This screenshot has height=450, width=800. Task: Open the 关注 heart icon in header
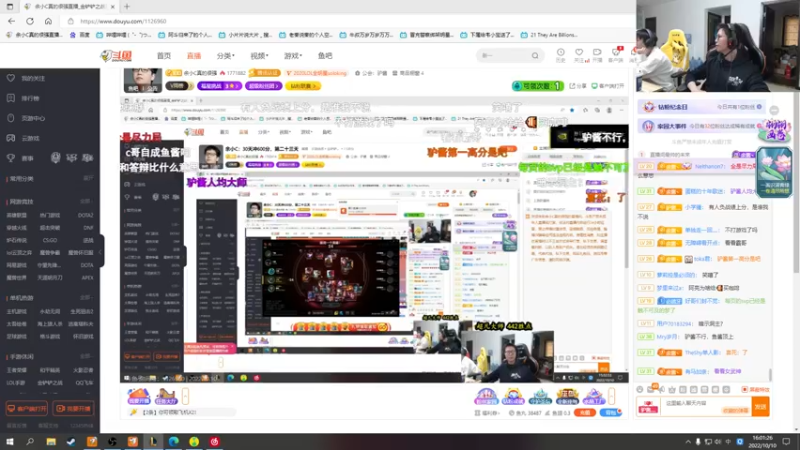(579, 55)
